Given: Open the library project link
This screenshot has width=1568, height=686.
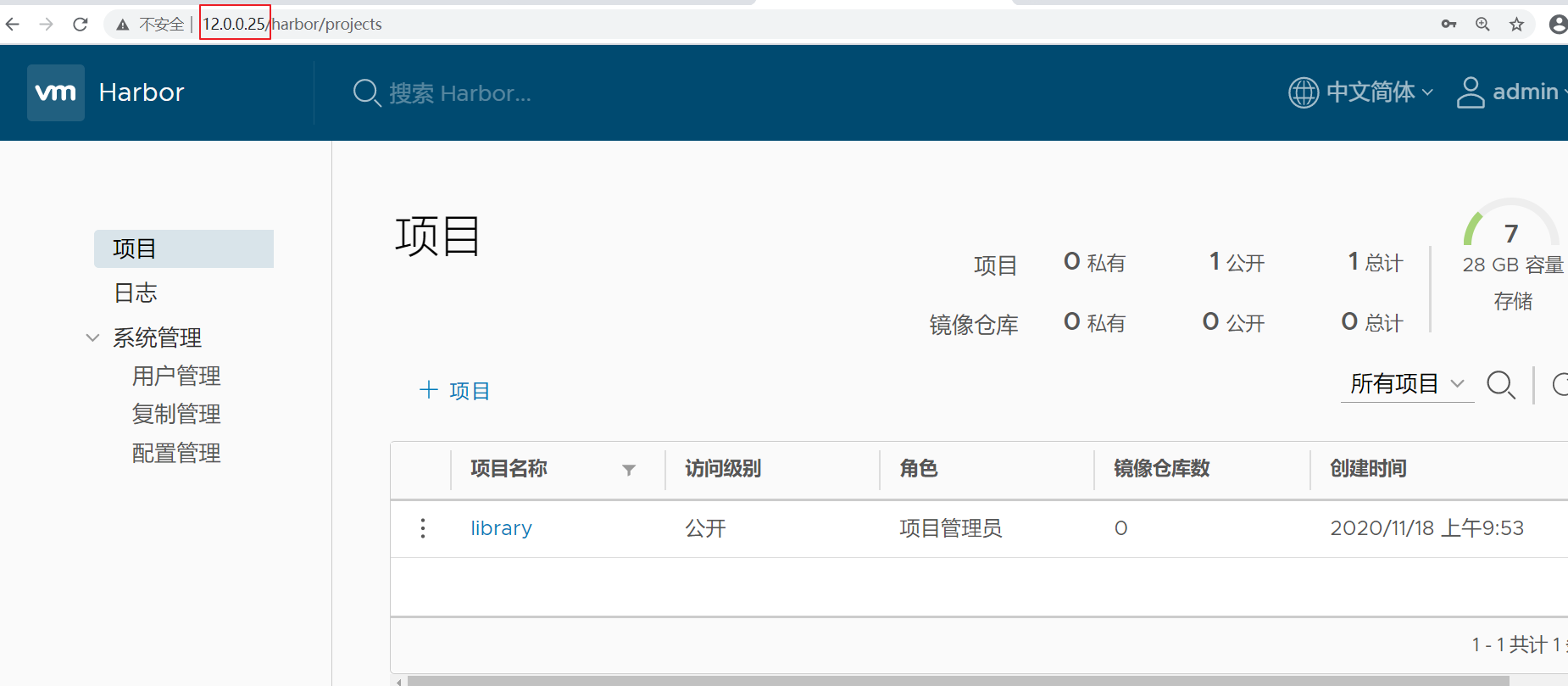Looking at the screenshot, I should pyautogui.click(x=501, y=528).
